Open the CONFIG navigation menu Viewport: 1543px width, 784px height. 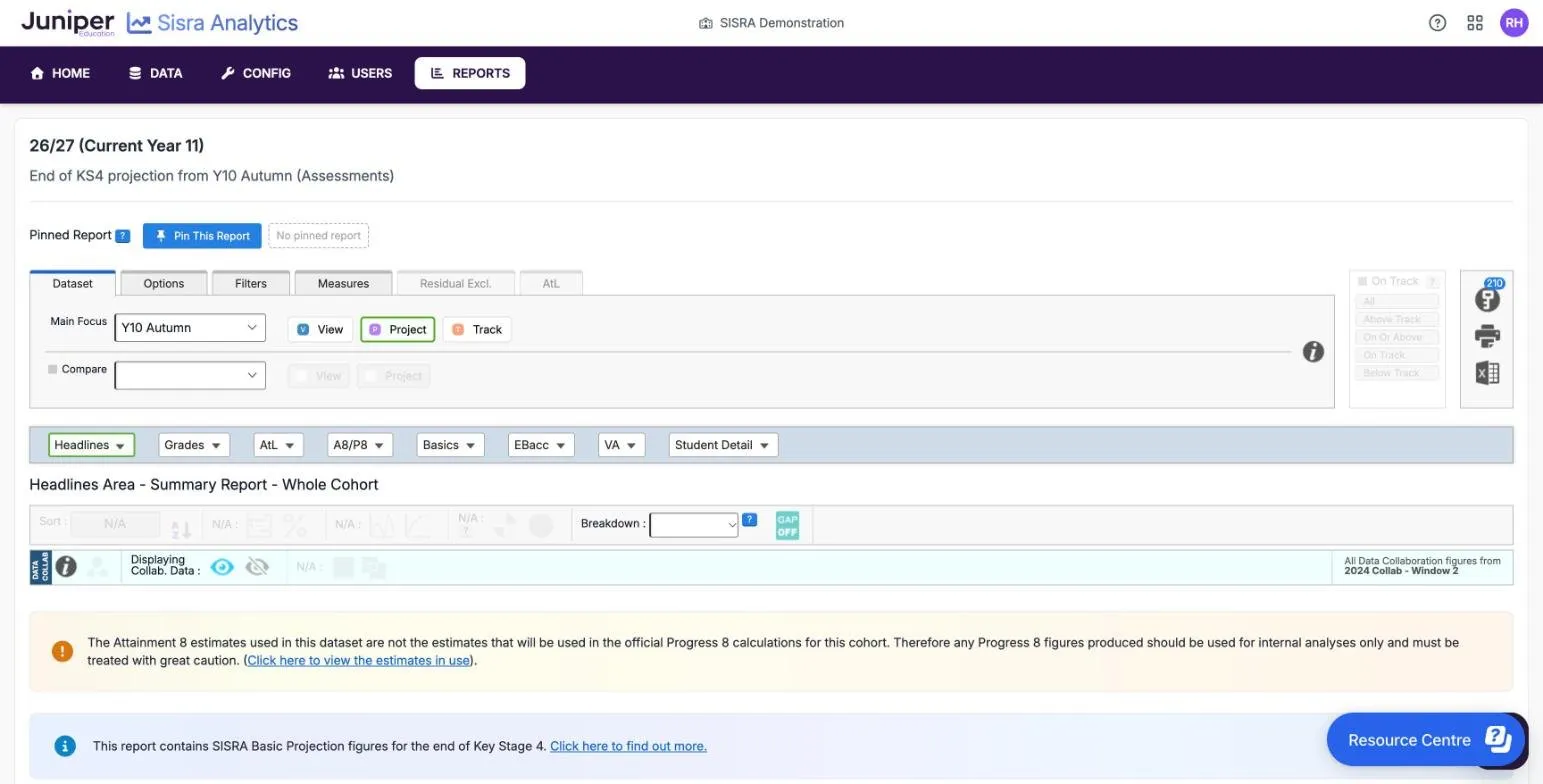tap(256, 73)
